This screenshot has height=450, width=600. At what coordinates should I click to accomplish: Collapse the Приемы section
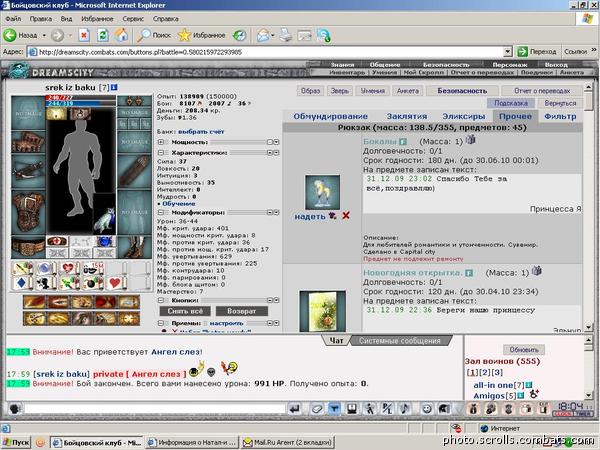coord(161,323)
